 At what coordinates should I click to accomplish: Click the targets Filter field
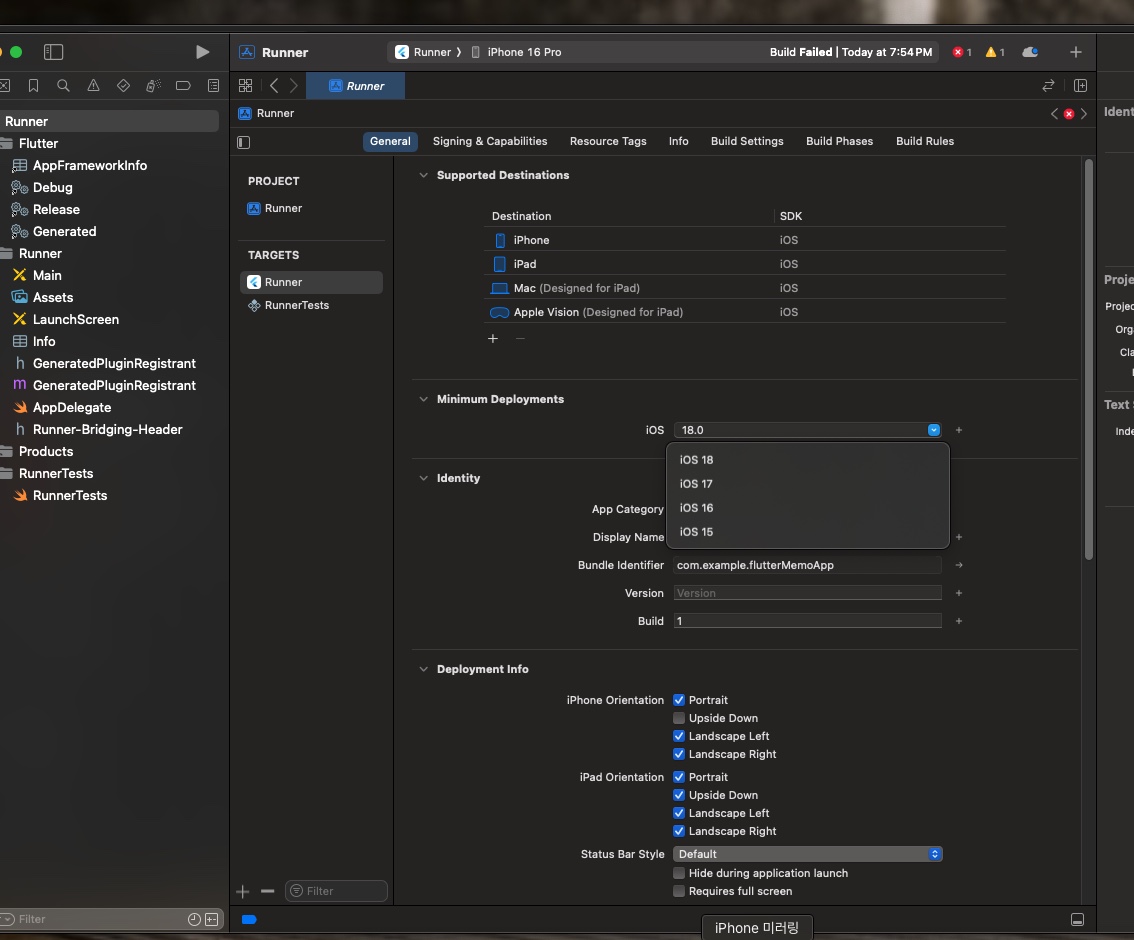pyautogui.click(x=336, y=892)
